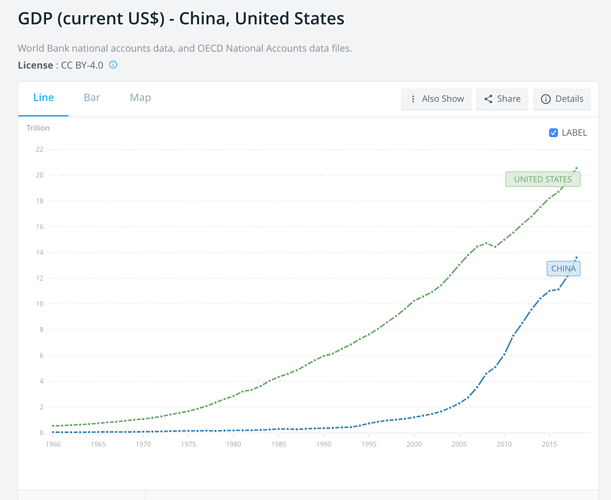
Task: Uncheck the LABEL checkbox
Action: (554, 132)
